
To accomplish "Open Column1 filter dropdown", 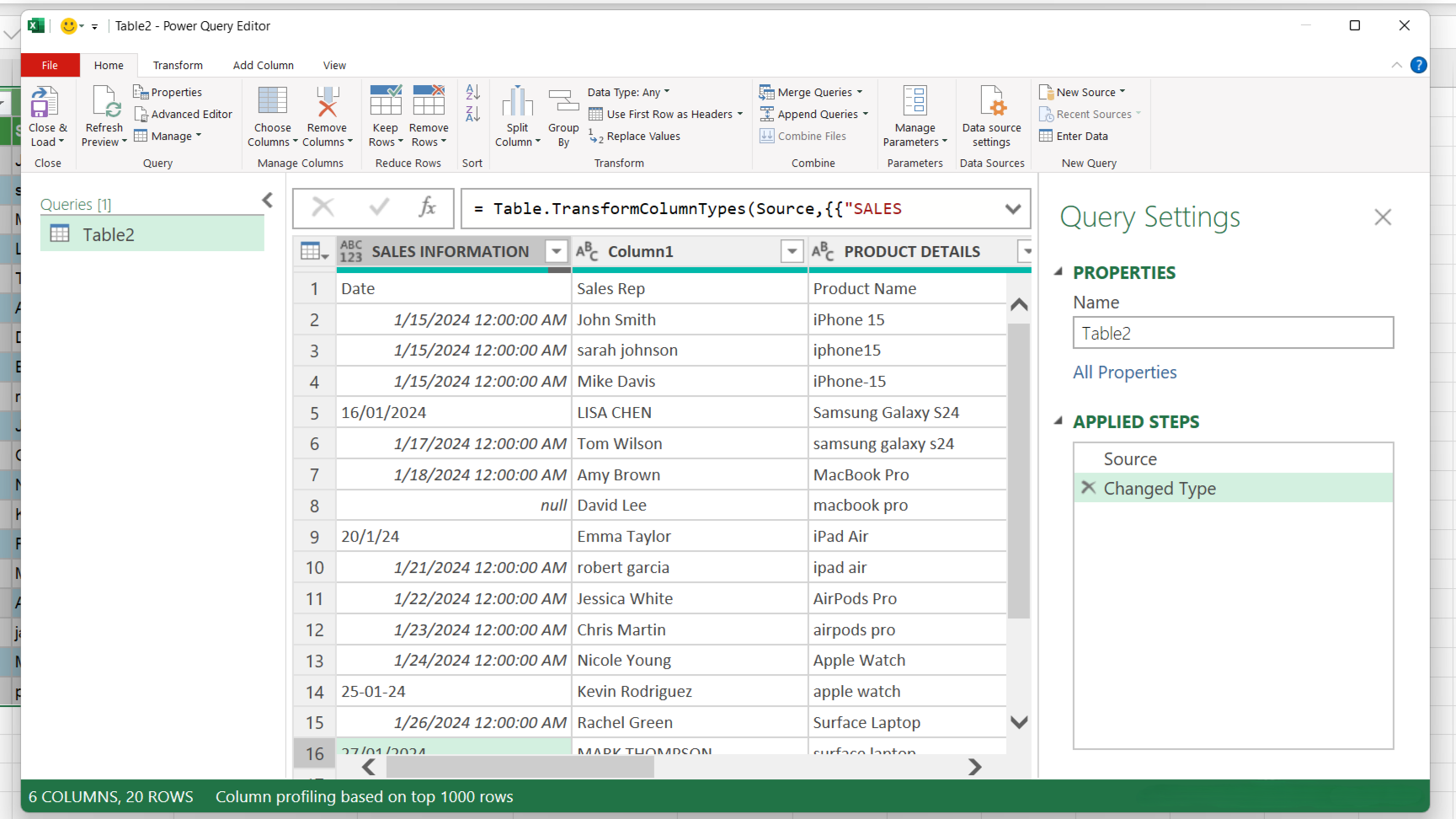I will 792,251.
